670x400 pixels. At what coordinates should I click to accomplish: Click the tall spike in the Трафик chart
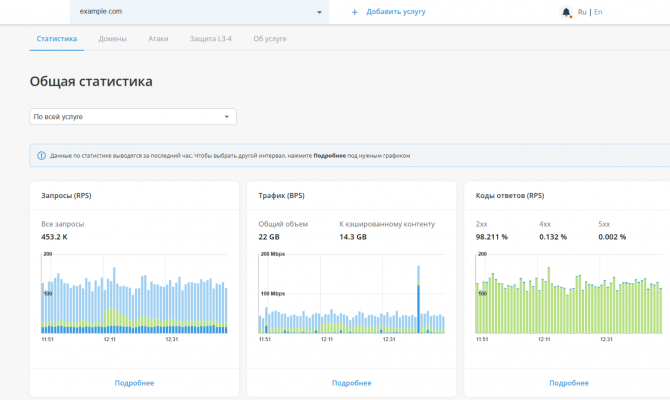tap(418, 300)
